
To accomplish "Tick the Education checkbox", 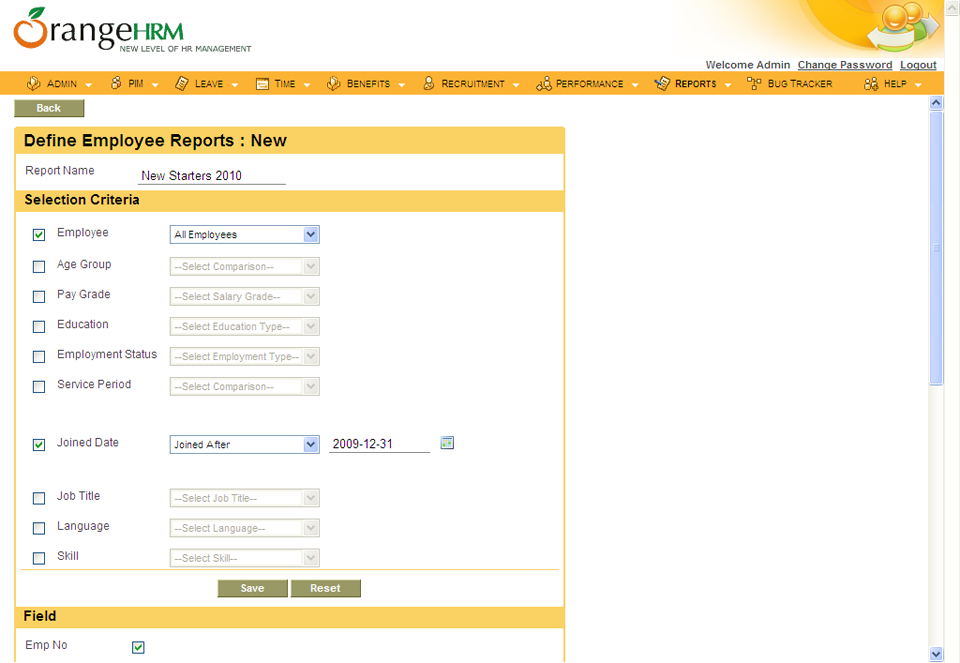I will (39, 326).
